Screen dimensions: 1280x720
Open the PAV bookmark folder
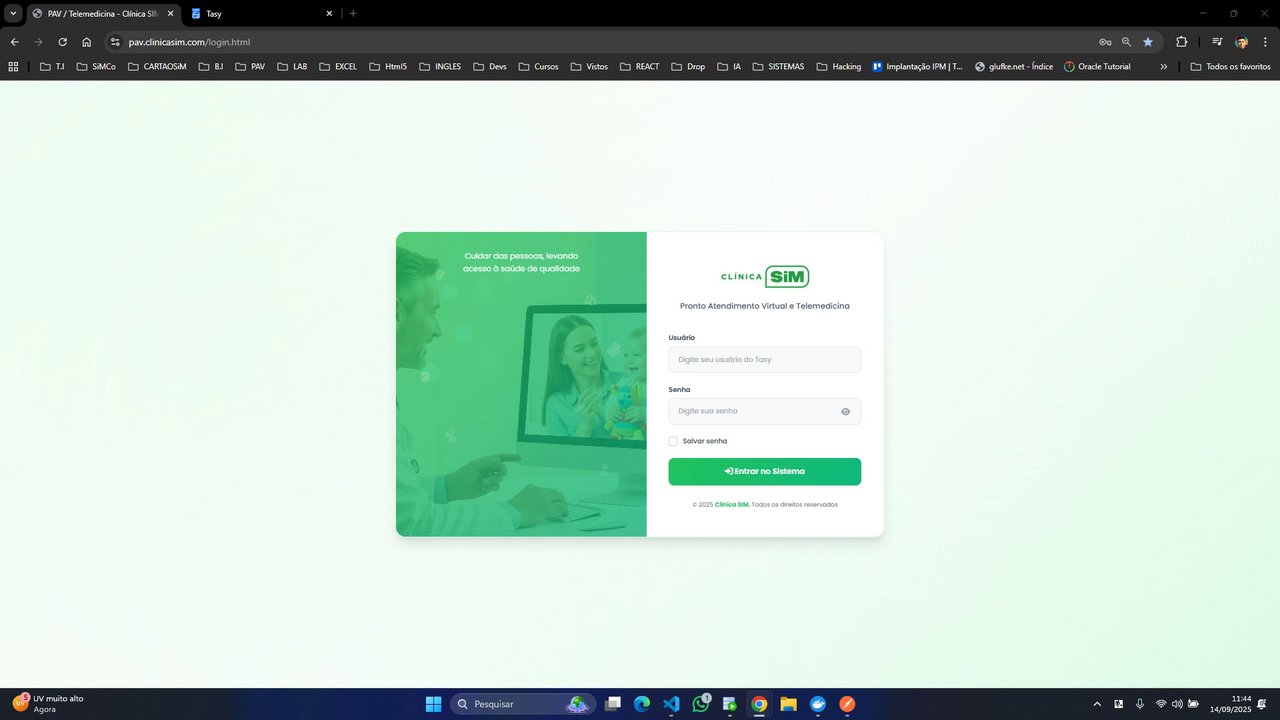250,67
